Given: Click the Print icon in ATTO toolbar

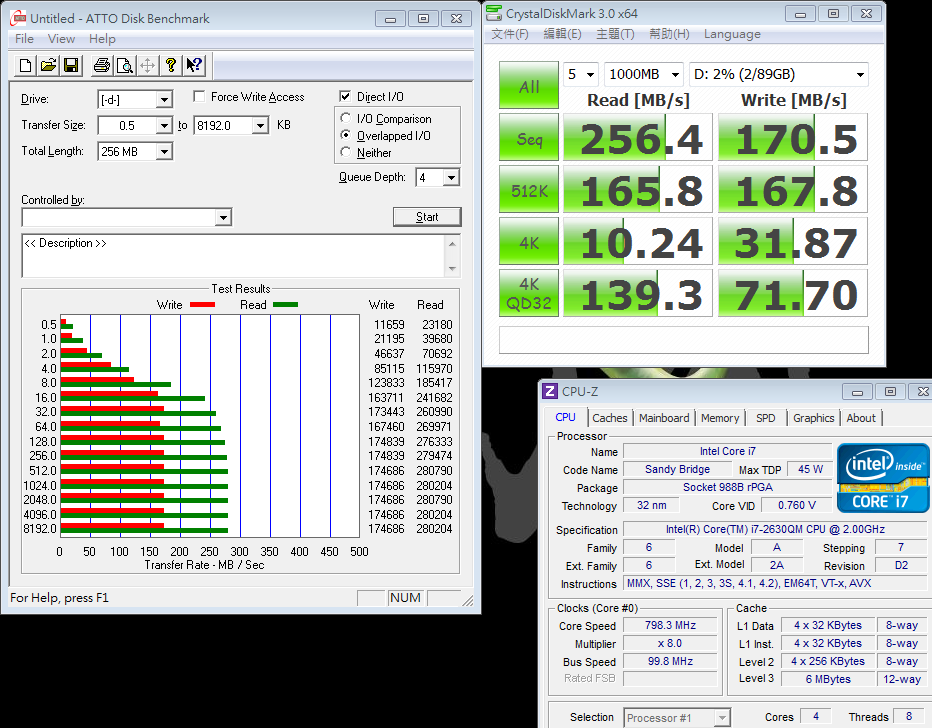Looking at the screenshot, I should [102, 65].
